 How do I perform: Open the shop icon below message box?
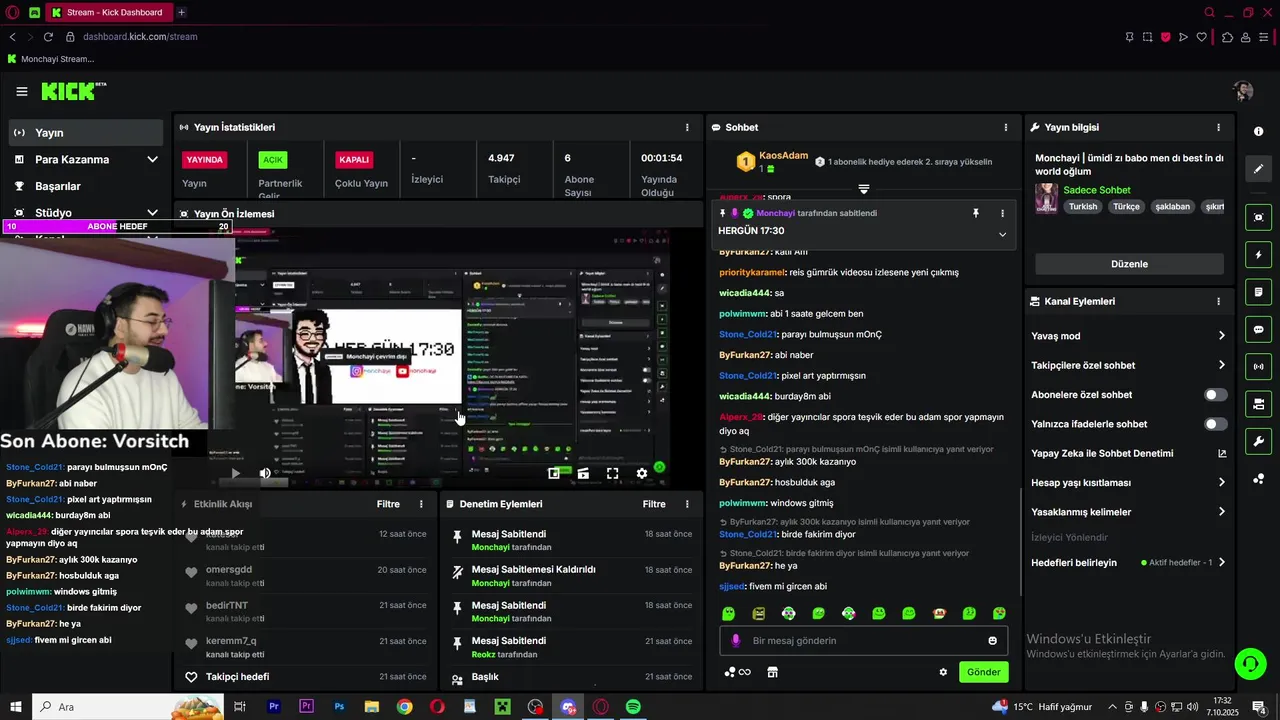(x=772, y=672)
